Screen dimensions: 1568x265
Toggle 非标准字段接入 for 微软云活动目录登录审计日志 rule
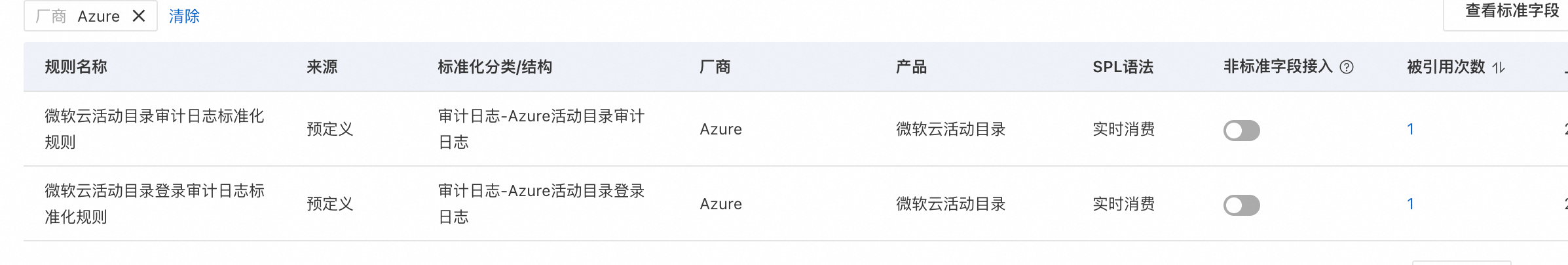(1241, 205)
